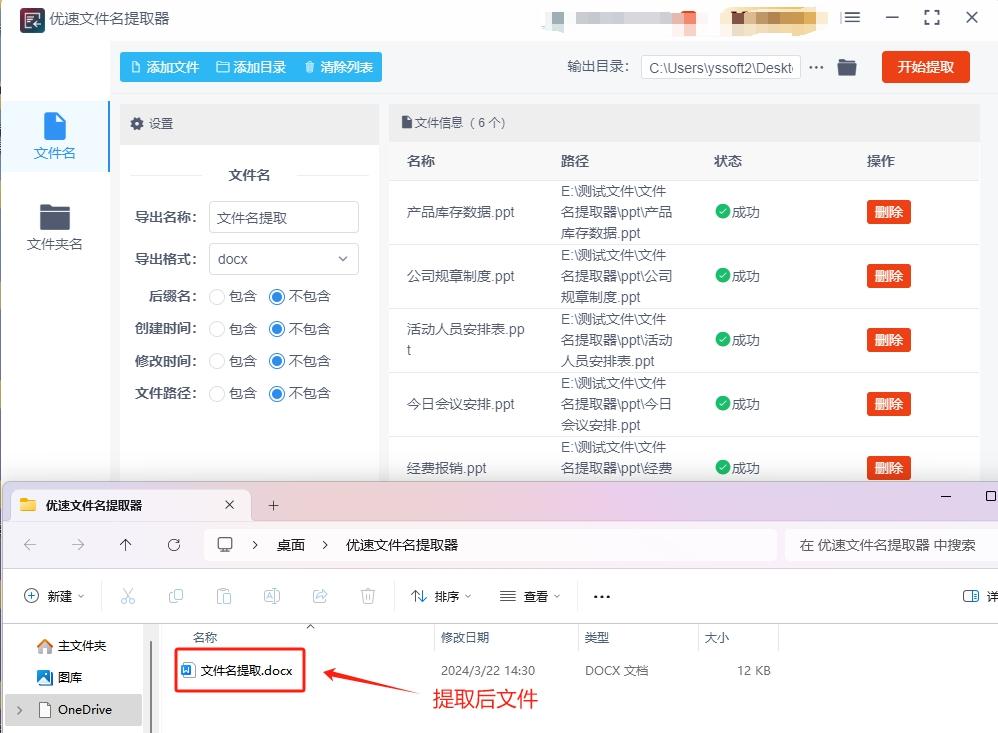The width and height of the screenshot is (998, 733).
Task: Open the 导出格式 docx dropdown
Action: [x=283, y=259]
